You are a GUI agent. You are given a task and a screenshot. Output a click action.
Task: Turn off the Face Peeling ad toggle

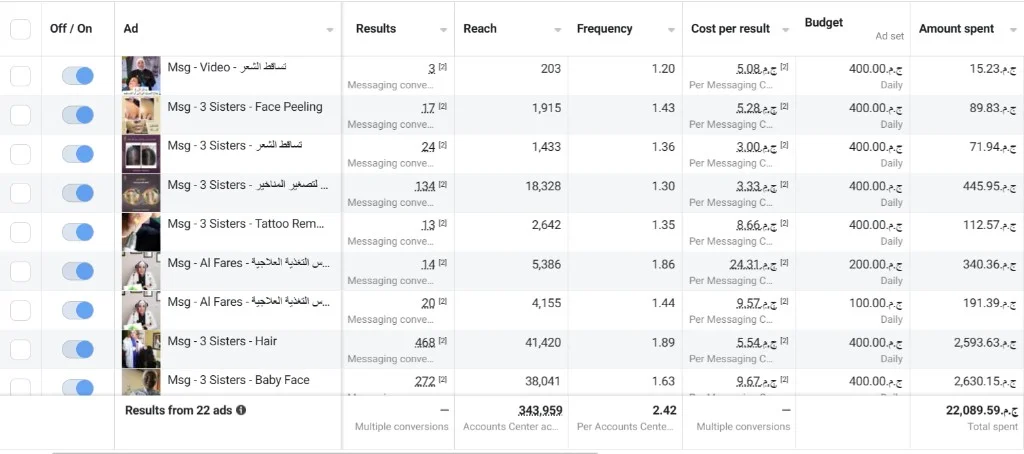[78, 115]
